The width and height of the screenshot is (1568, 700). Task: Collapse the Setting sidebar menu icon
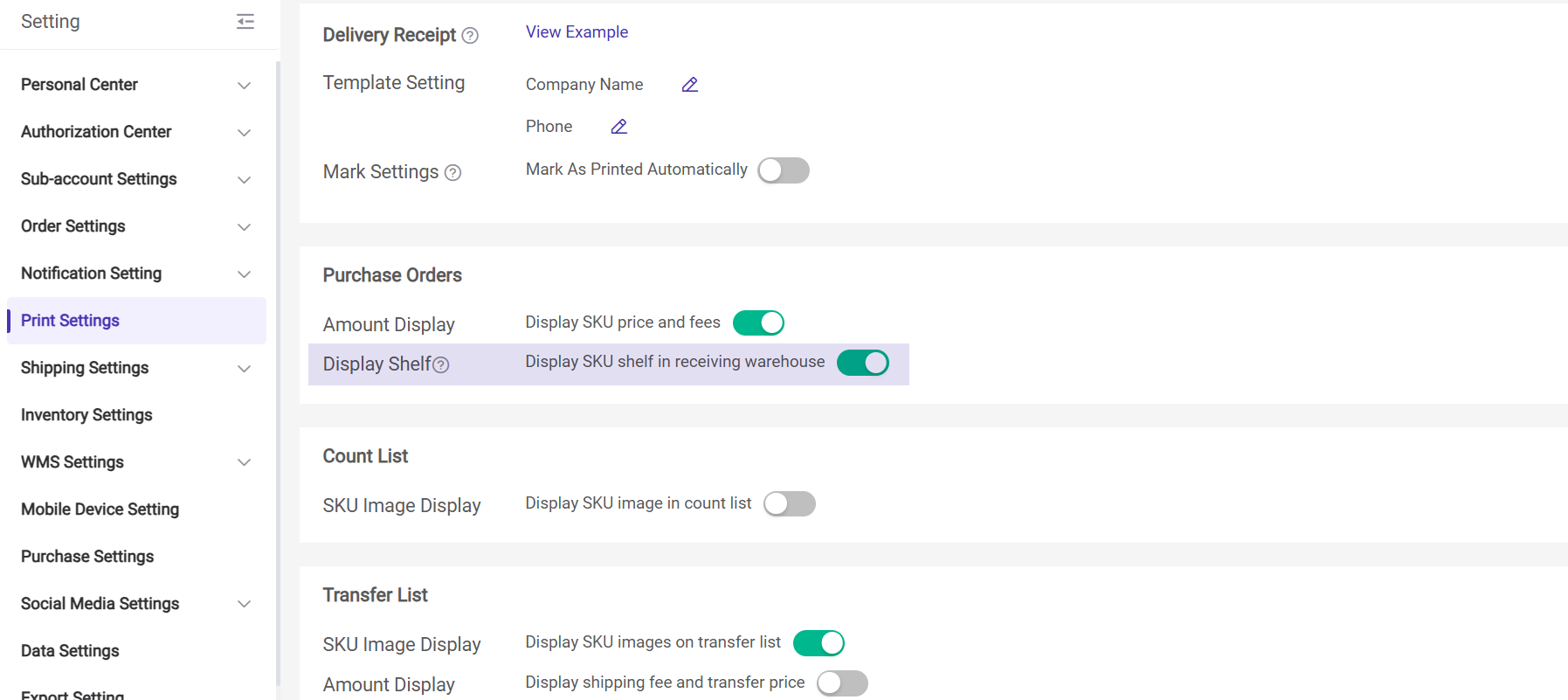[x=245, y=22]
